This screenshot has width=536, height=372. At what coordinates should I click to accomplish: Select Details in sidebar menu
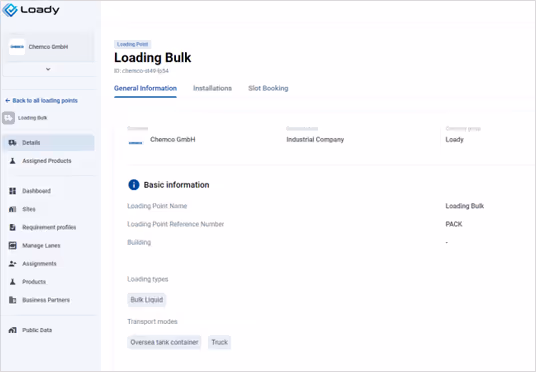48,143
